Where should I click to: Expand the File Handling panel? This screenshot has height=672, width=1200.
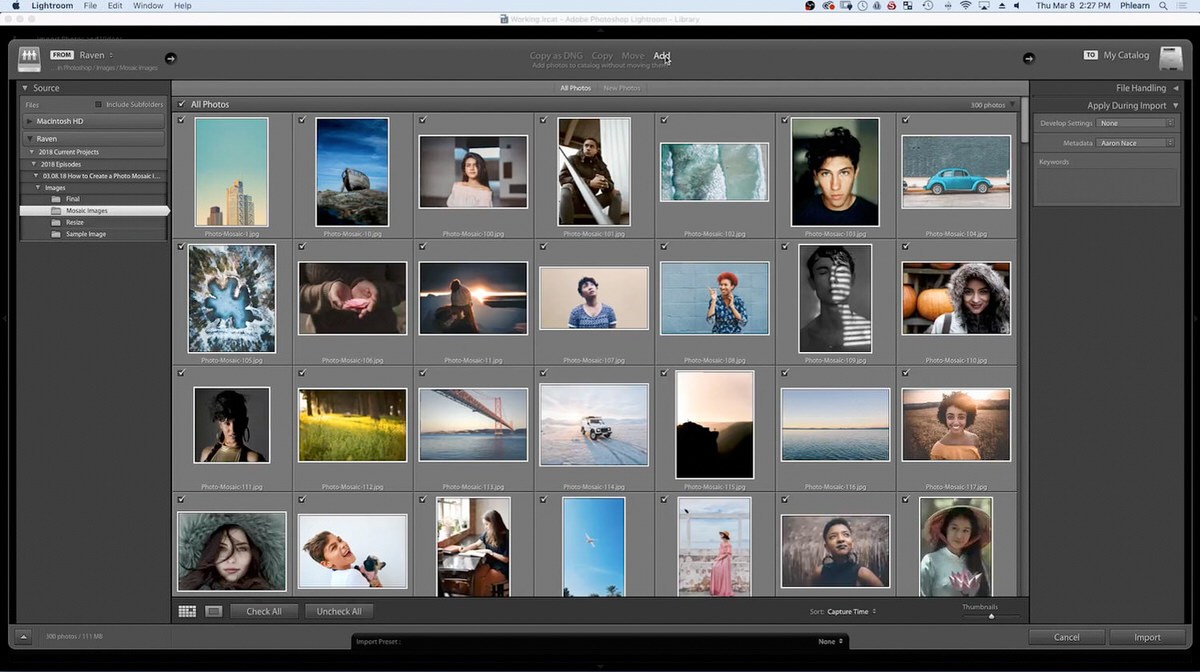pyautogui.click(x=1176, y=88)
